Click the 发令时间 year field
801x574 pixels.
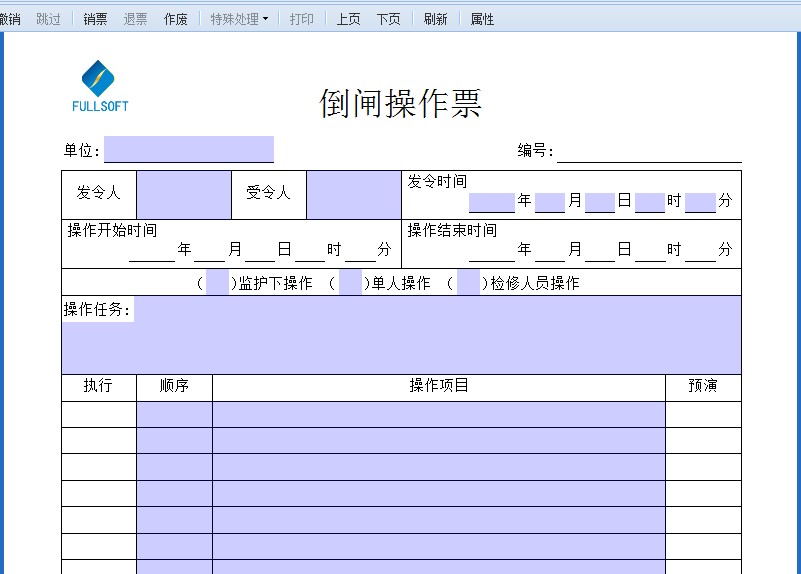491,202
